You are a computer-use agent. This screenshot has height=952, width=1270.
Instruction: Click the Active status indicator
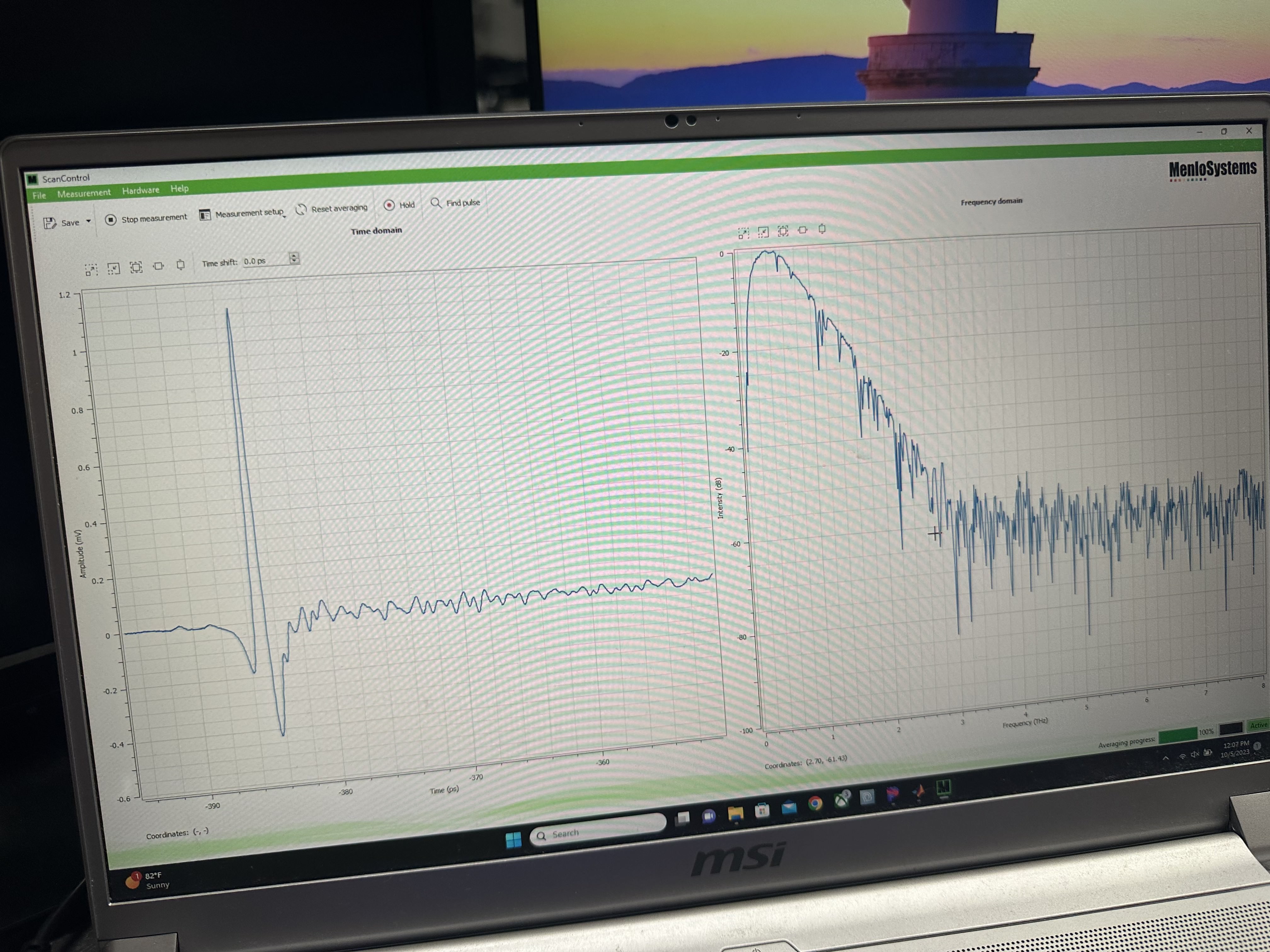click(x=1258, y=725)
